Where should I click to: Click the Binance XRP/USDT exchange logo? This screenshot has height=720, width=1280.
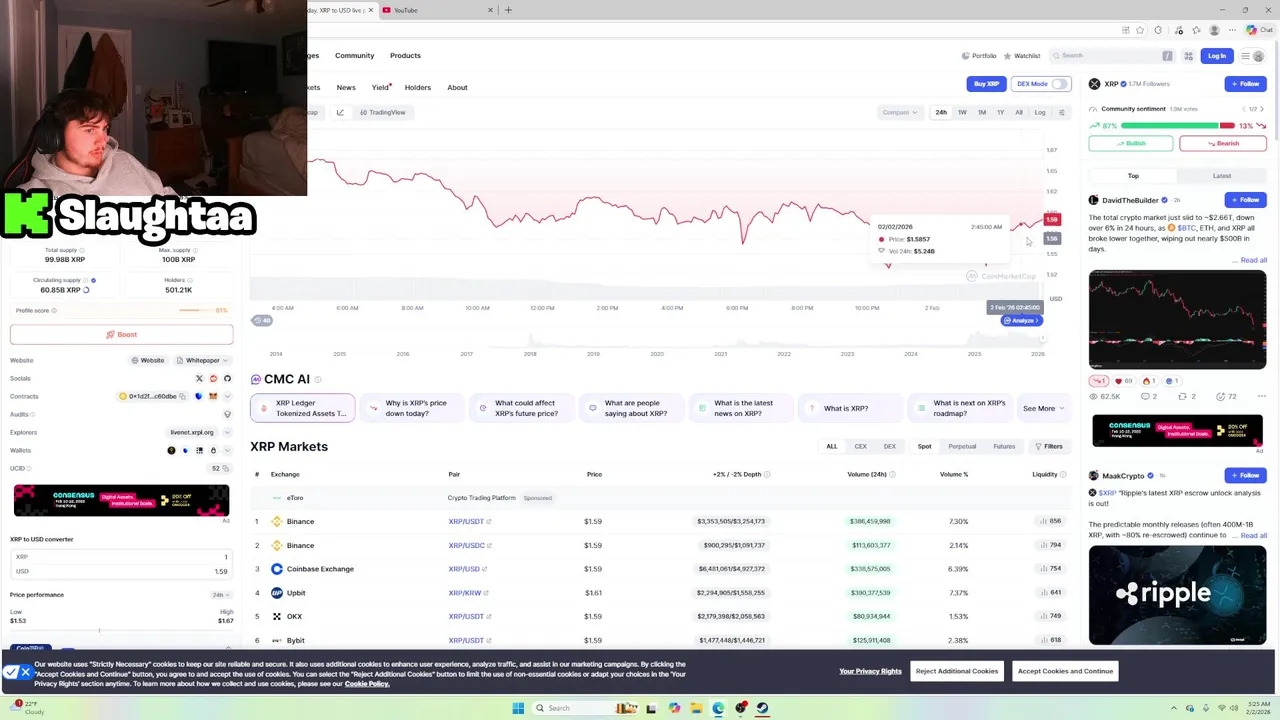tap(277, 521)
